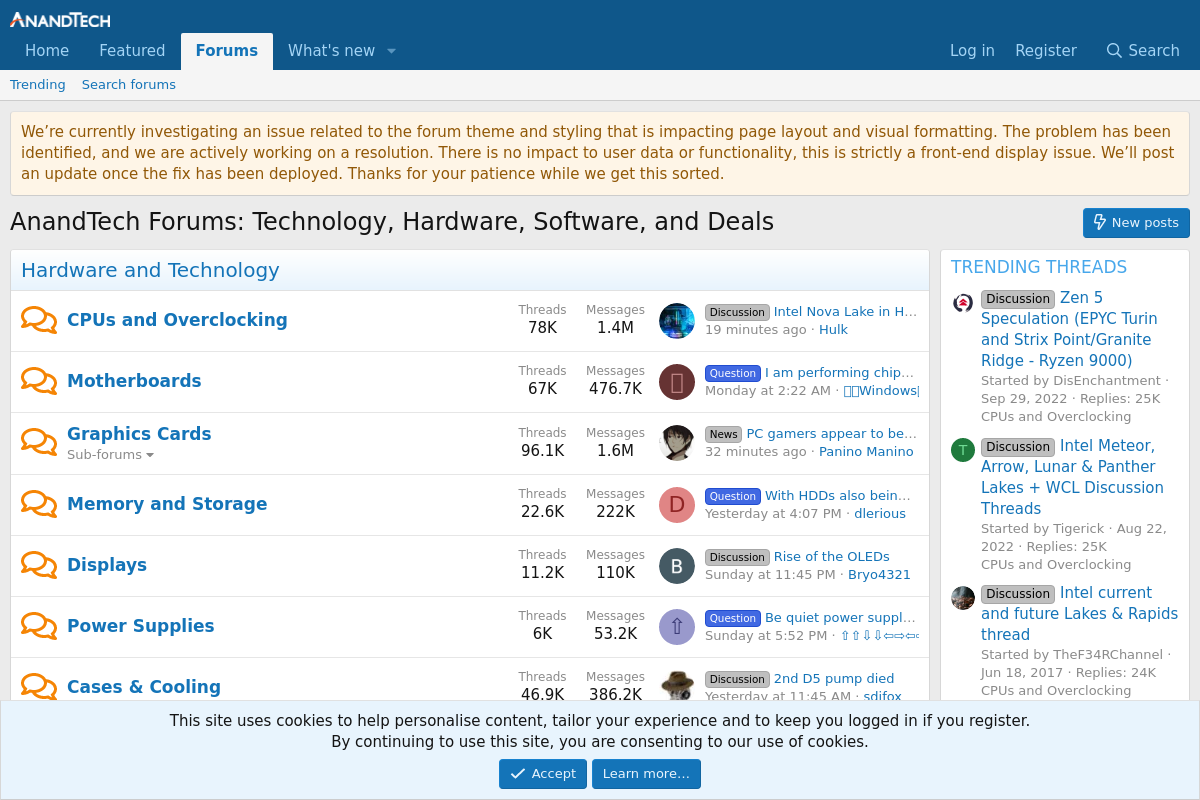Open Bryo4321's B avatar in Displays row
This screenshot has width=1200, height=800.
[677, 566]
